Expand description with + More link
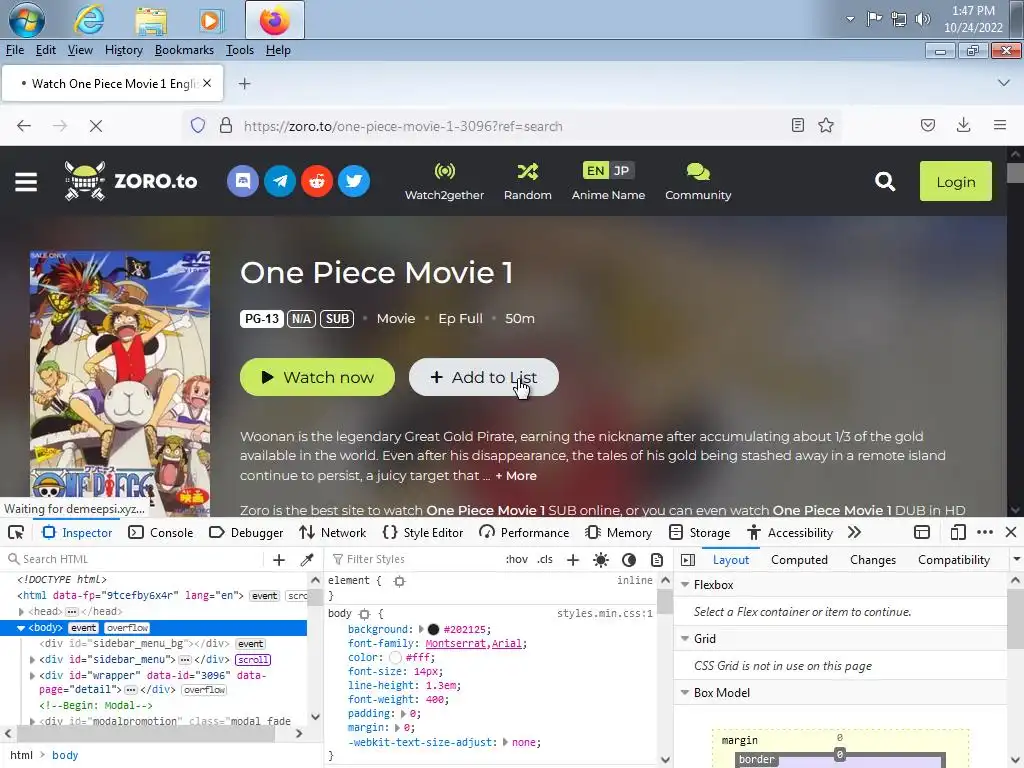Screen dimensions: 1024x768 coord(516,476)
